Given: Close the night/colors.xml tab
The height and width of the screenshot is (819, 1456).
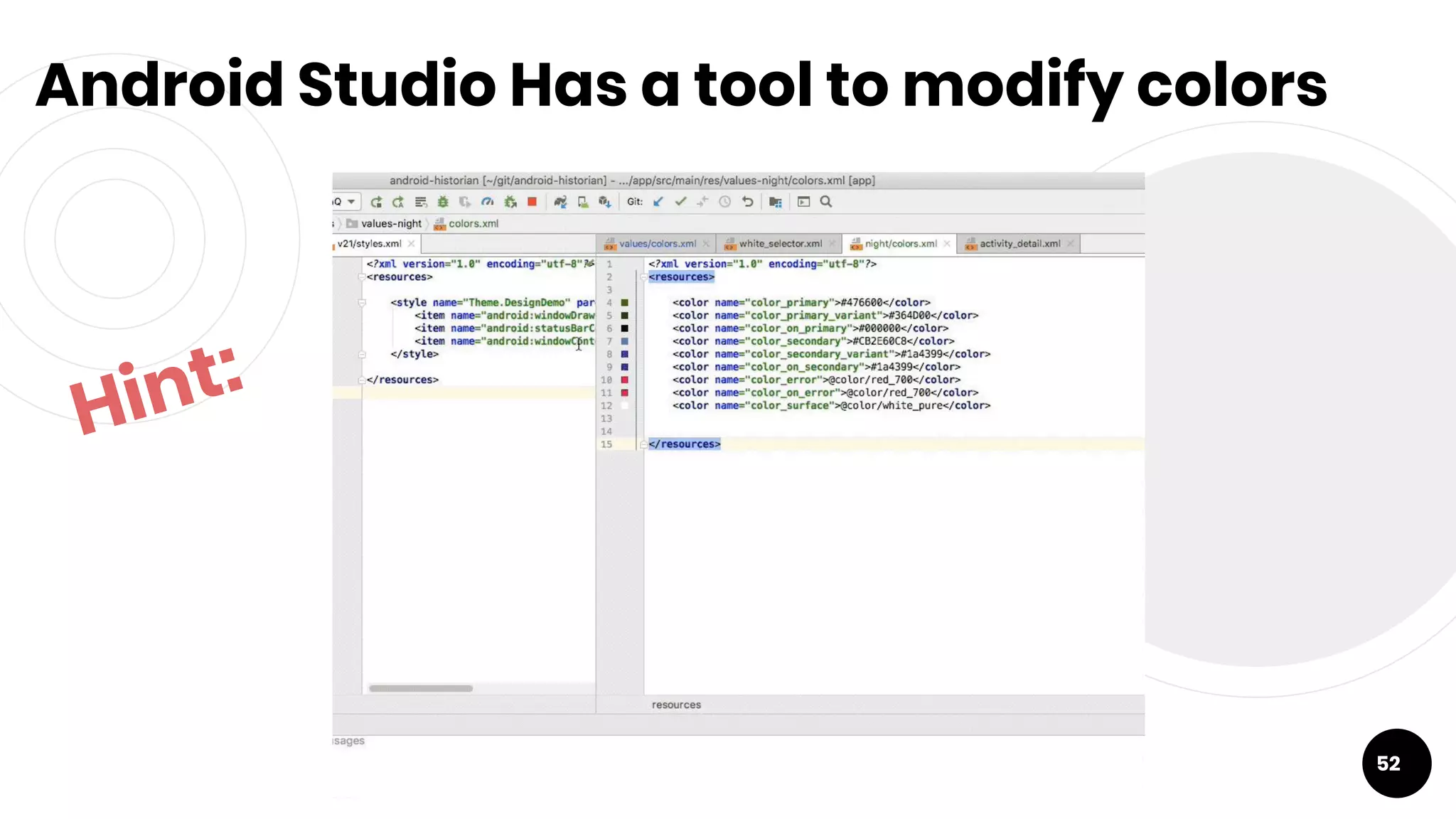Looking at the screenshot, I should (x=947, y=244).
